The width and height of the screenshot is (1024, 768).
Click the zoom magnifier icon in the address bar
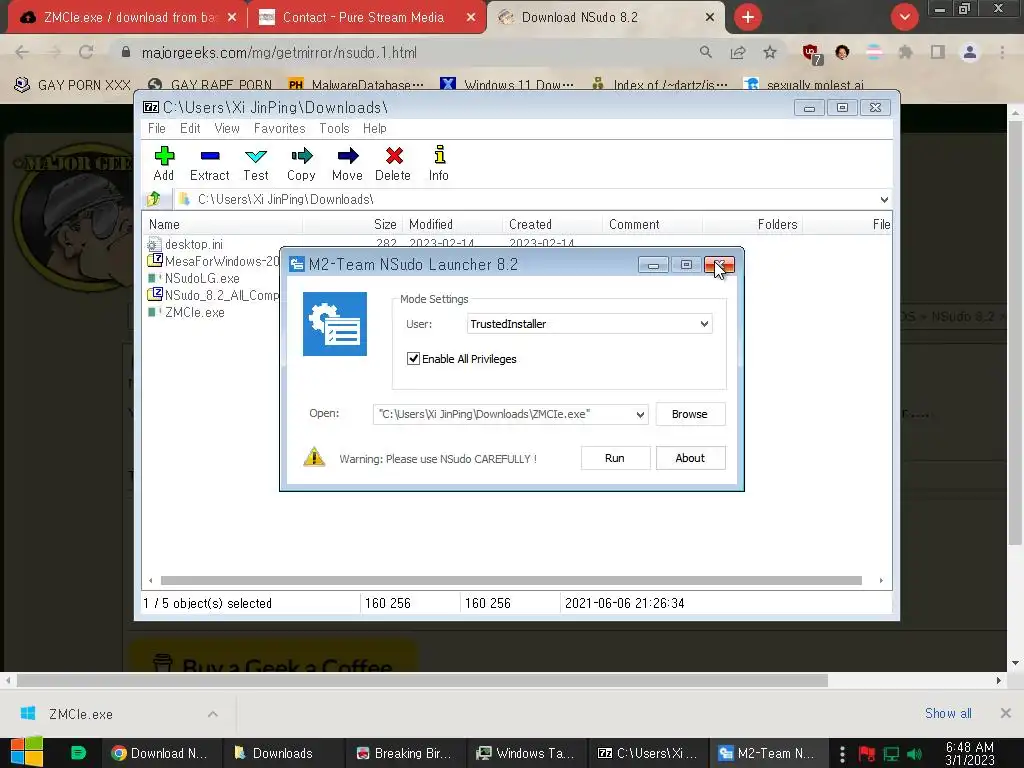(705, 52)
